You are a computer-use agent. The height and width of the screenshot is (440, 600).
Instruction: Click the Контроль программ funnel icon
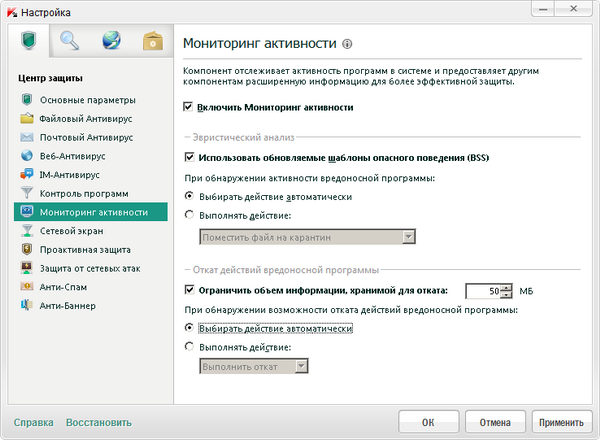(x=27, y=193)
